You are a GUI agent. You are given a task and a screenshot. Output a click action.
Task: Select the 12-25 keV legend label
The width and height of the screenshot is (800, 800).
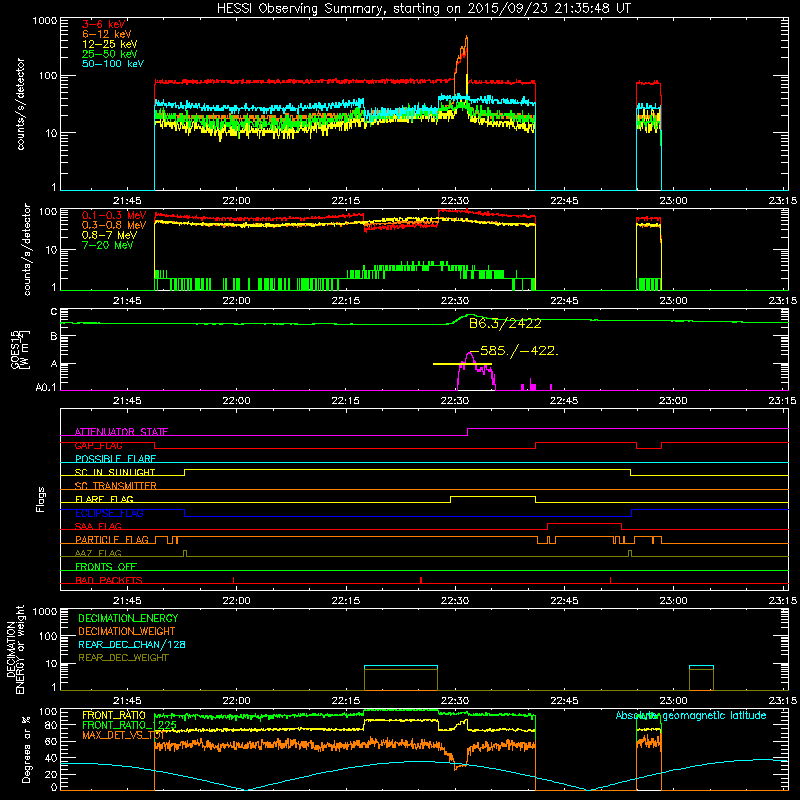coord(110,44)
